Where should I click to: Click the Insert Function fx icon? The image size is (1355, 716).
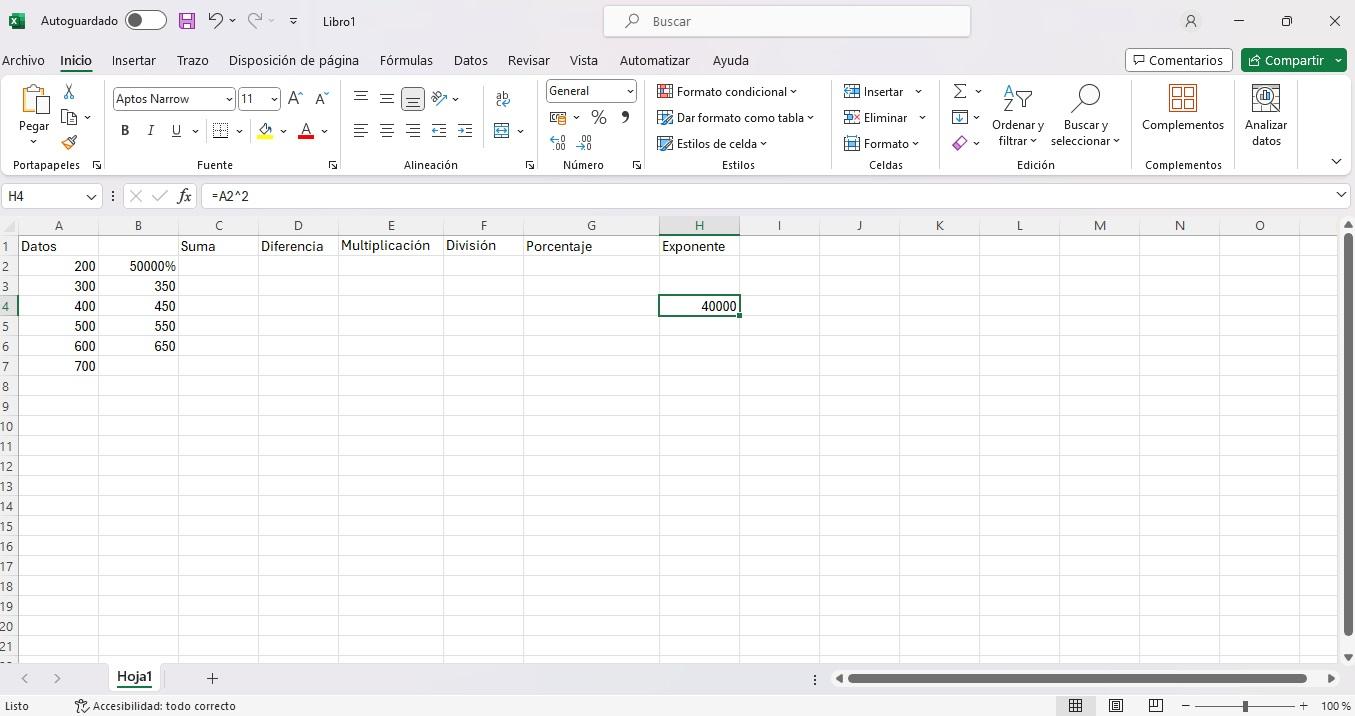pyautogui.click(x=184, y=196)
